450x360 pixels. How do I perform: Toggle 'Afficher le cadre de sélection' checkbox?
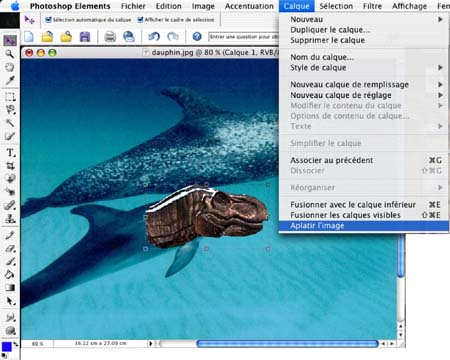point(140,20)
